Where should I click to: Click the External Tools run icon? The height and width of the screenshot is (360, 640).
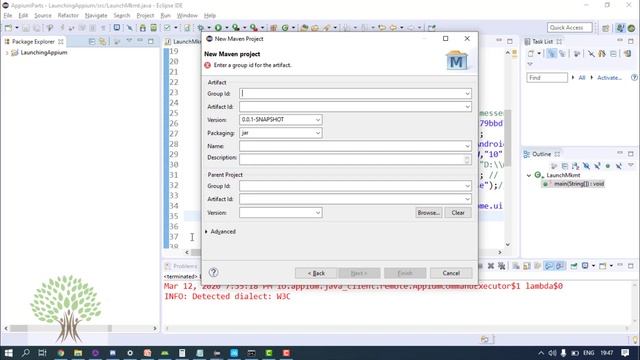254,28
